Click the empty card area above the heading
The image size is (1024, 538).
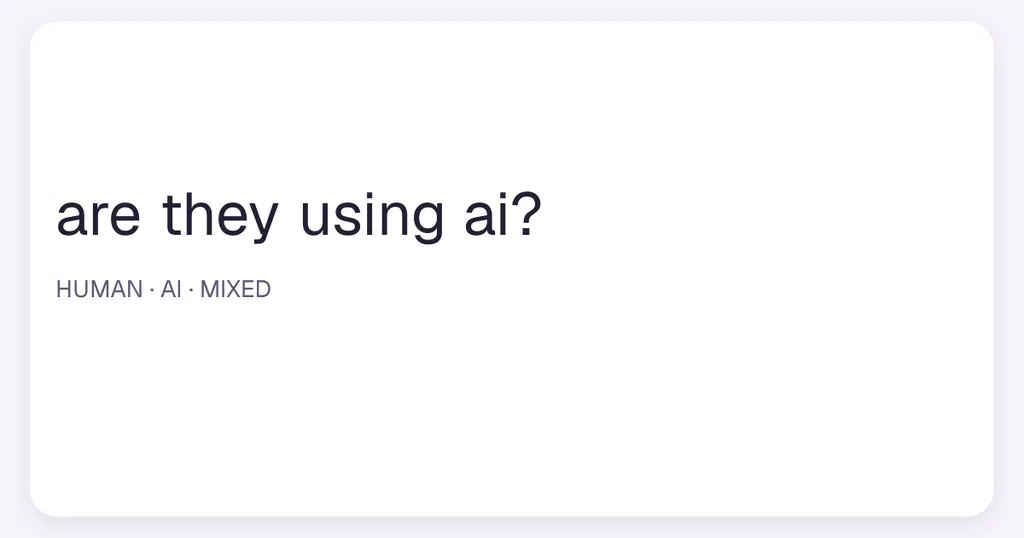pyautogui.click(x=512, y=104)
